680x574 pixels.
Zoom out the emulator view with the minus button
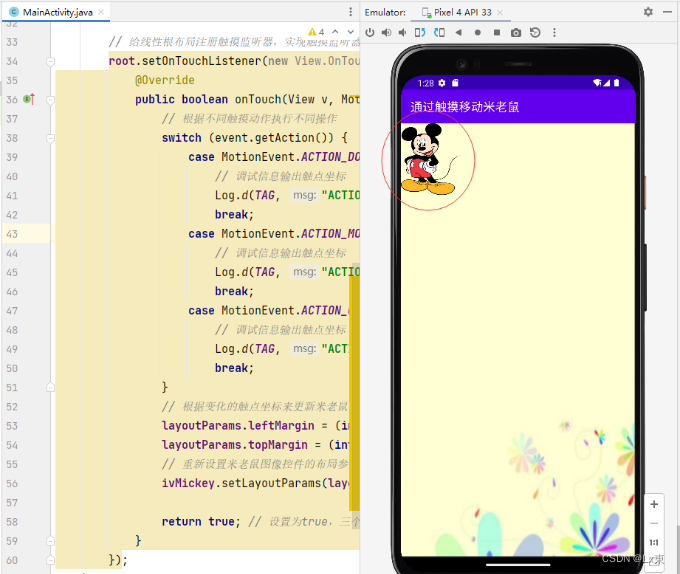click(x=654, y=523)
